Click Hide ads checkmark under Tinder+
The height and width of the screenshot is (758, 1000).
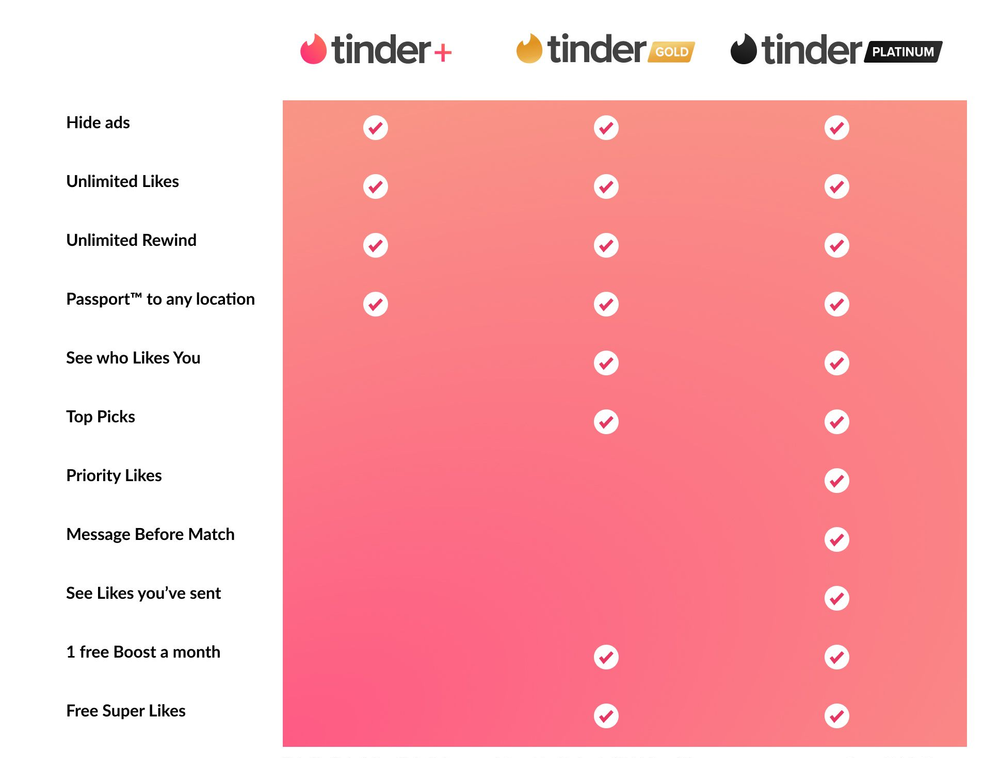click(x=375, y=128)
